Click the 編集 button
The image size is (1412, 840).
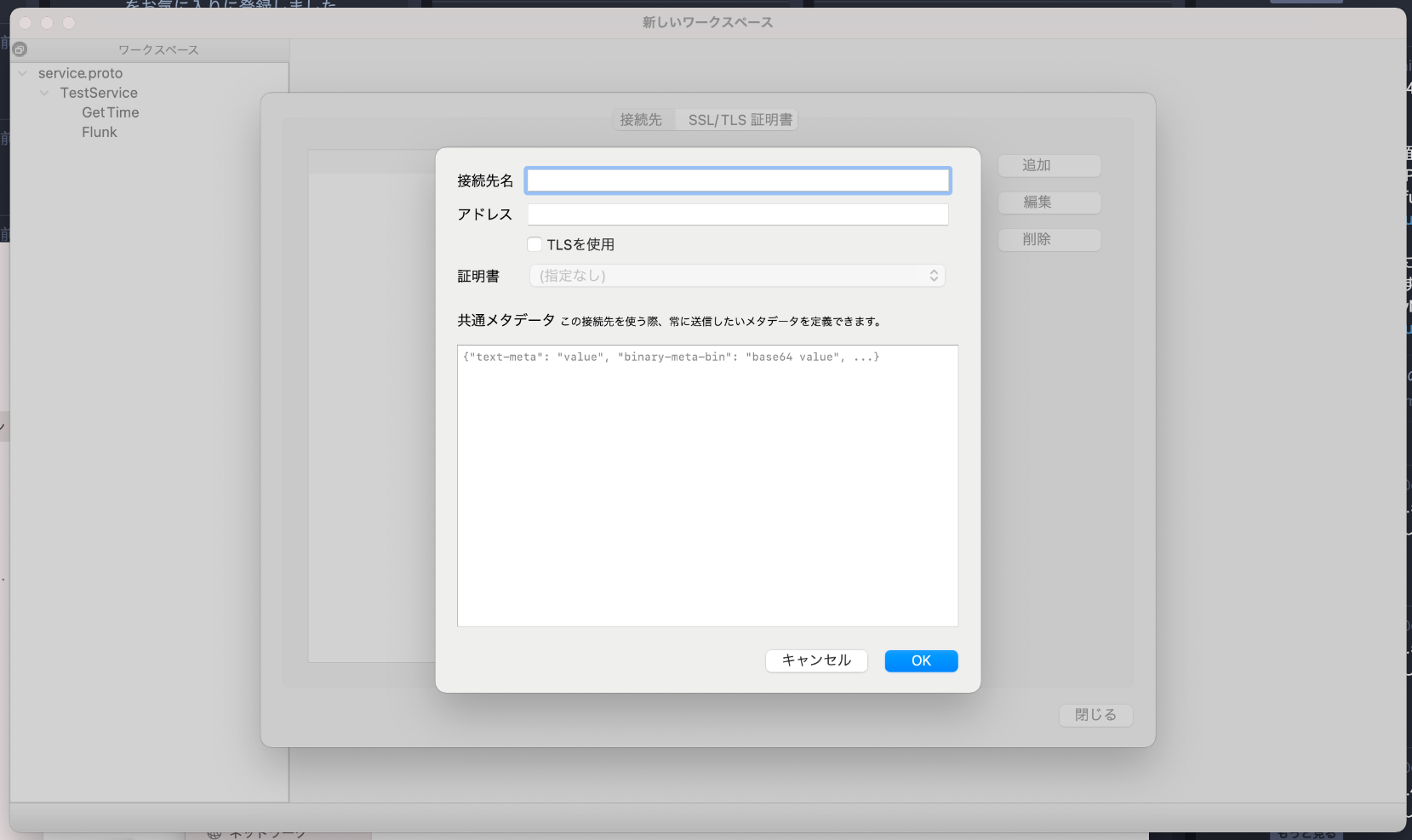tap(1049, 203)
